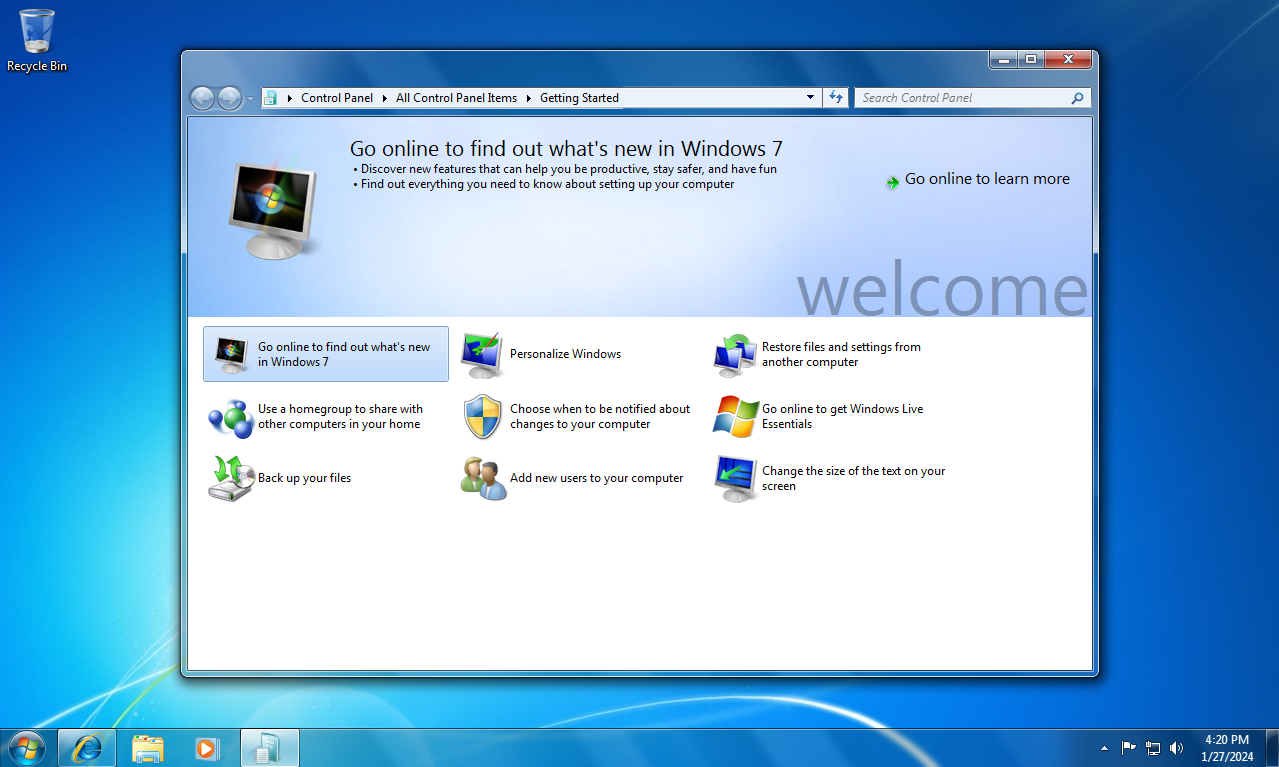Click the Back navigation arrow button

pos(203,98)
